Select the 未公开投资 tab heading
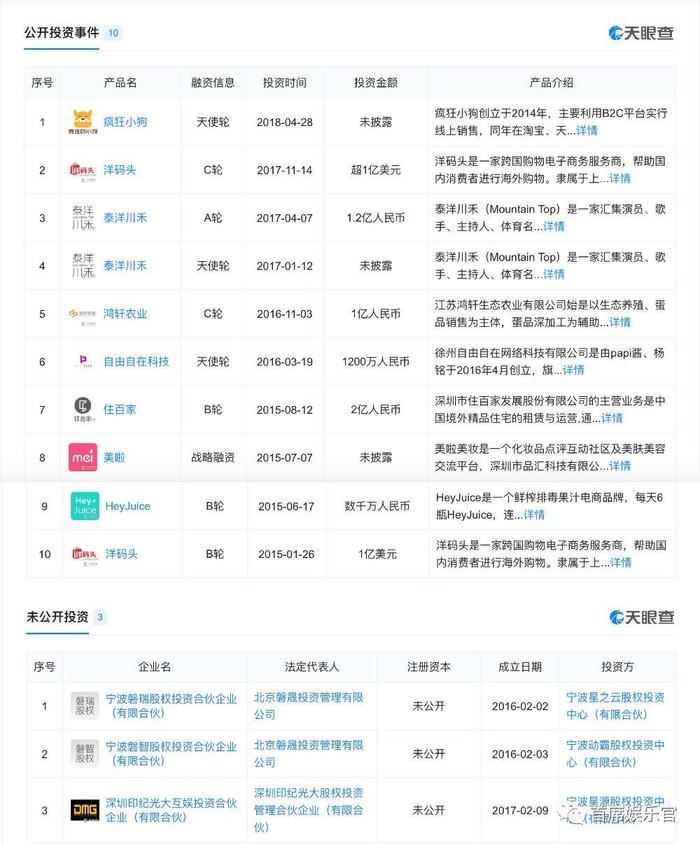Screen dimensions: 700x845 click(57, 617)
